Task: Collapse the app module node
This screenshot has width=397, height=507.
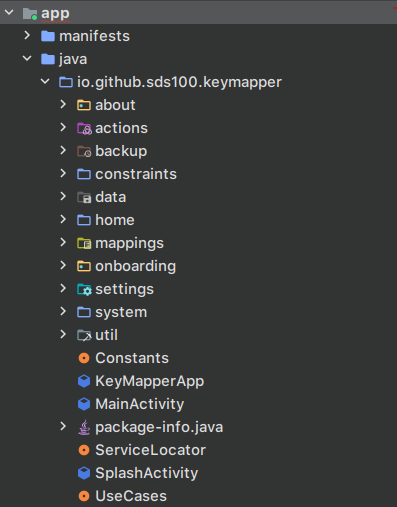Action: click(x=9, y=13)
